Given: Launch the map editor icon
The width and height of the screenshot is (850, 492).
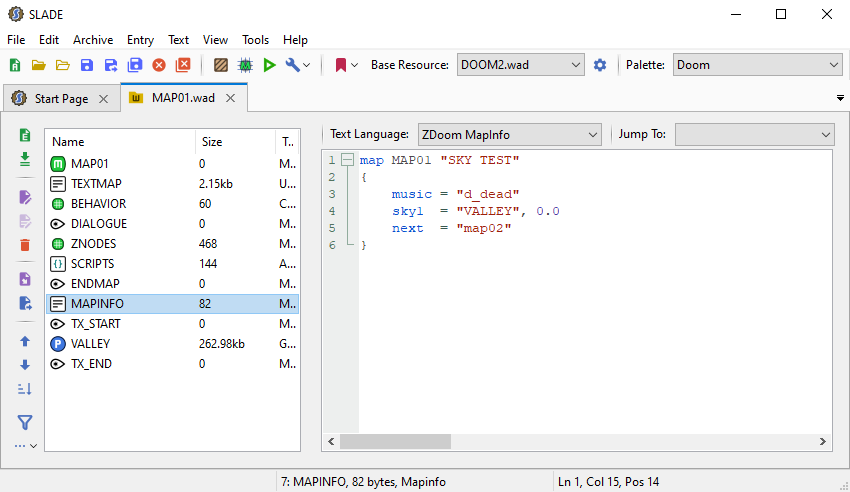Looking at the screenshot, I should click(245, 66).
